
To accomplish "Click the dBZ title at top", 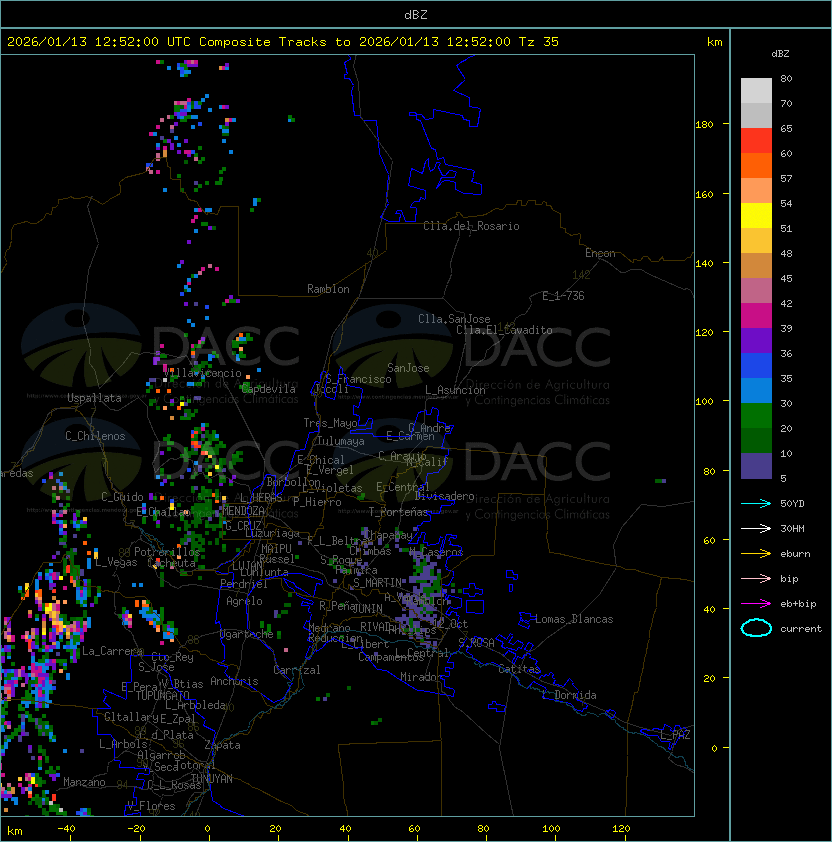I will pos(416,14).
